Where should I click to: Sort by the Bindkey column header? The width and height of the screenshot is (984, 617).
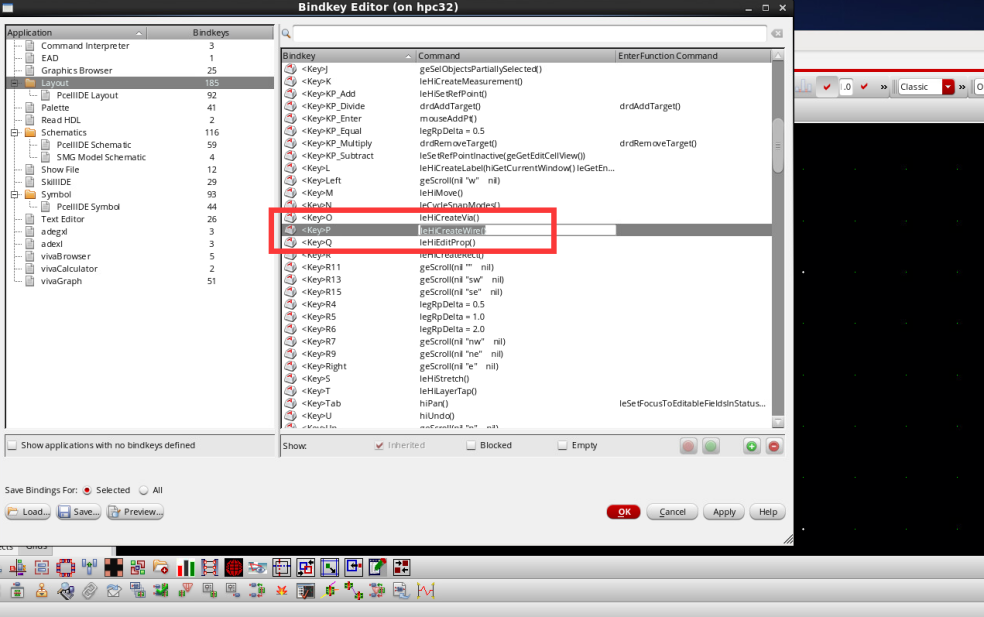[348, 56]
